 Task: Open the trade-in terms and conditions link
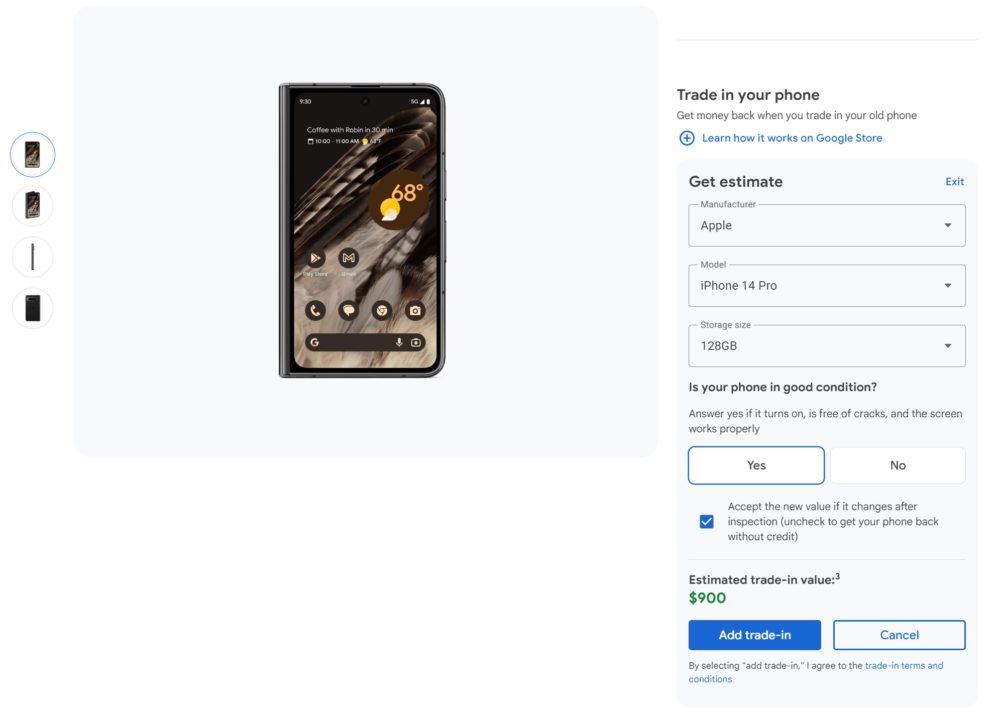816,672
